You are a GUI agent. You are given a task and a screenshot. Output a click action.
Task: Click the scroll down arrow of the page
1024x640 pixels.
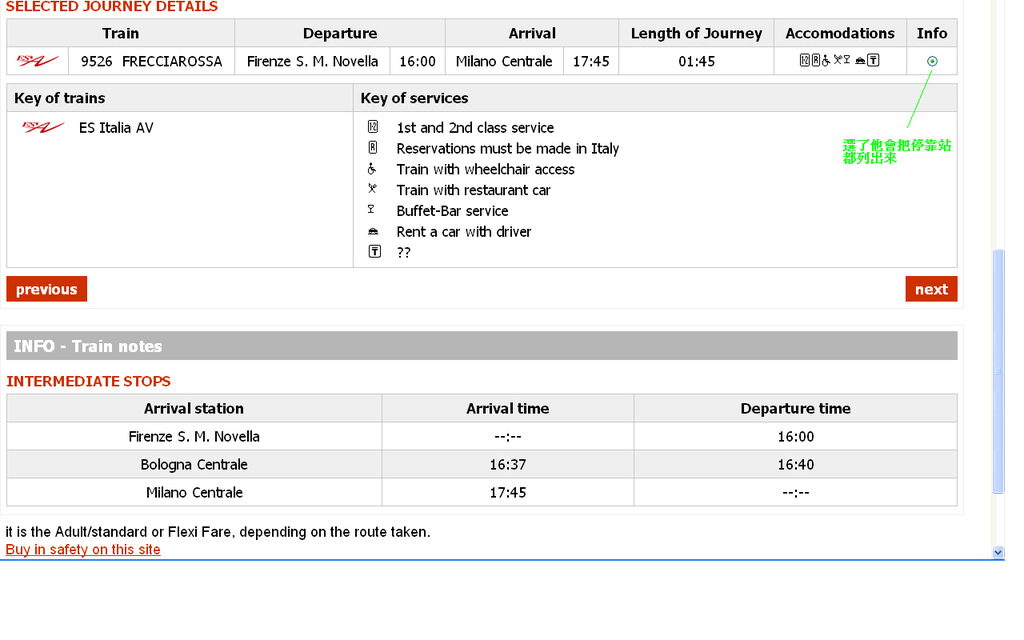(x=997, y=552)
